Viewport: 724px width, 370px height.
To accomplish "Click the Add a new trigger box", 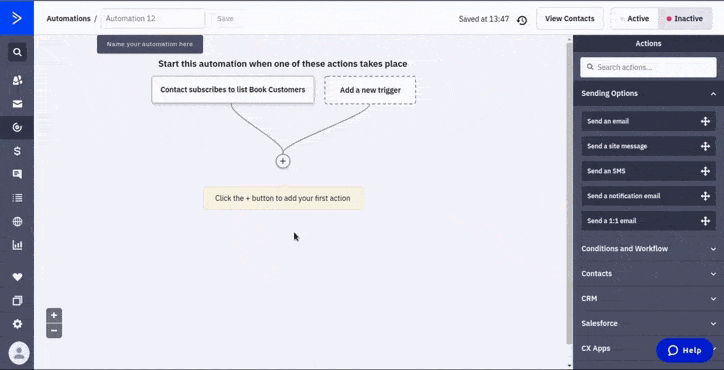I will 370,90.
